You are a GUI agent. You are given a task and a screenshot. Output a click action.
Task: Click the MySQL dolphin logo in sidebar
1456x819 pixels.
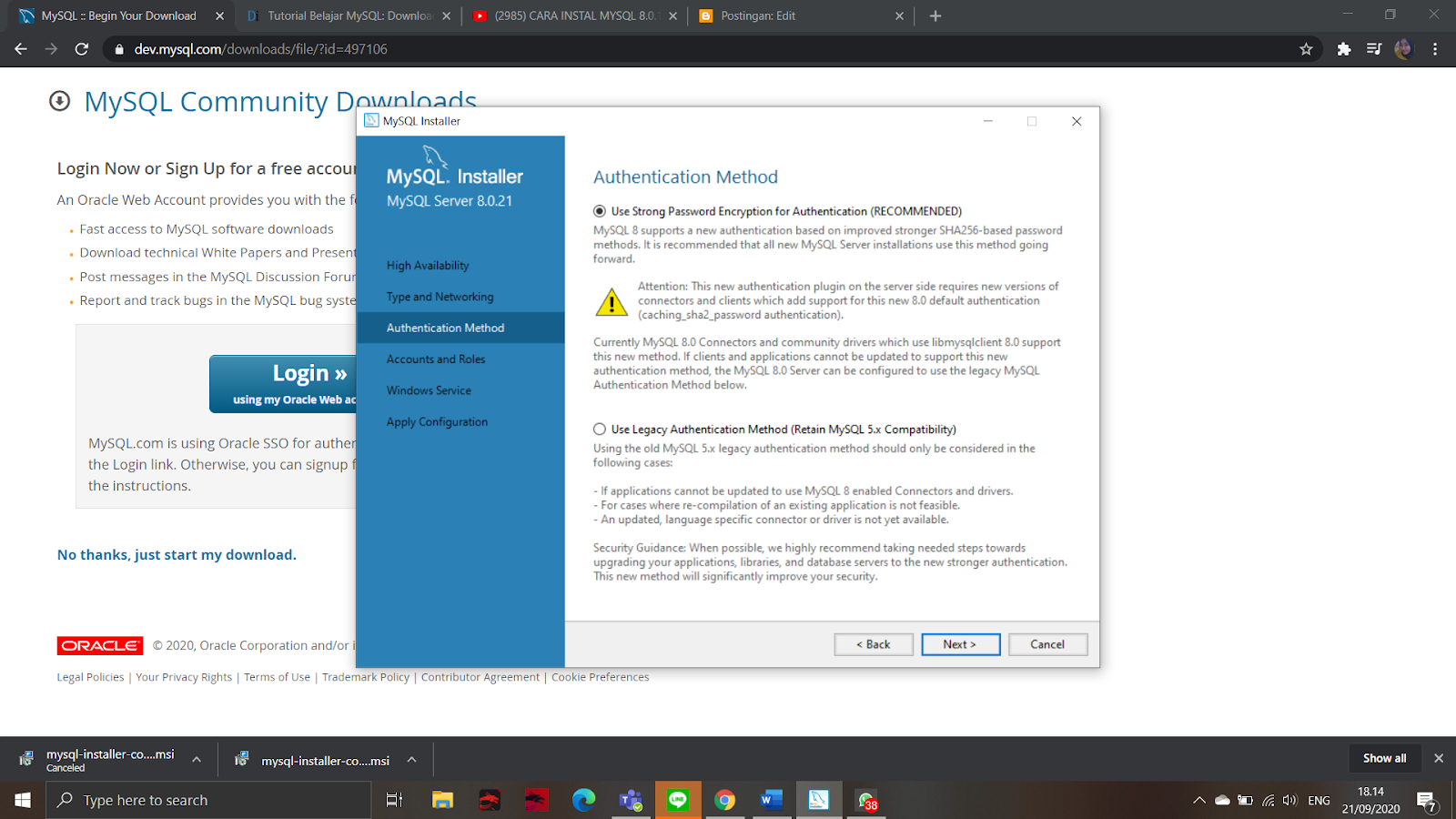click(435, 157)
